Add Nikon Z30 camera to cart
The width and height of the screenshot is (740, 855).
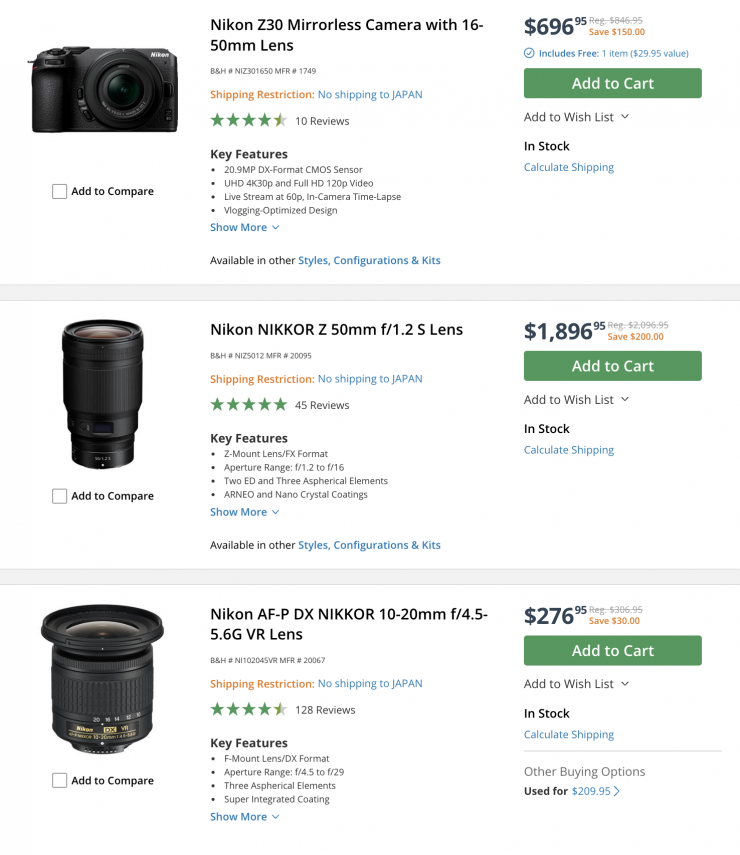tap(612, 83)
